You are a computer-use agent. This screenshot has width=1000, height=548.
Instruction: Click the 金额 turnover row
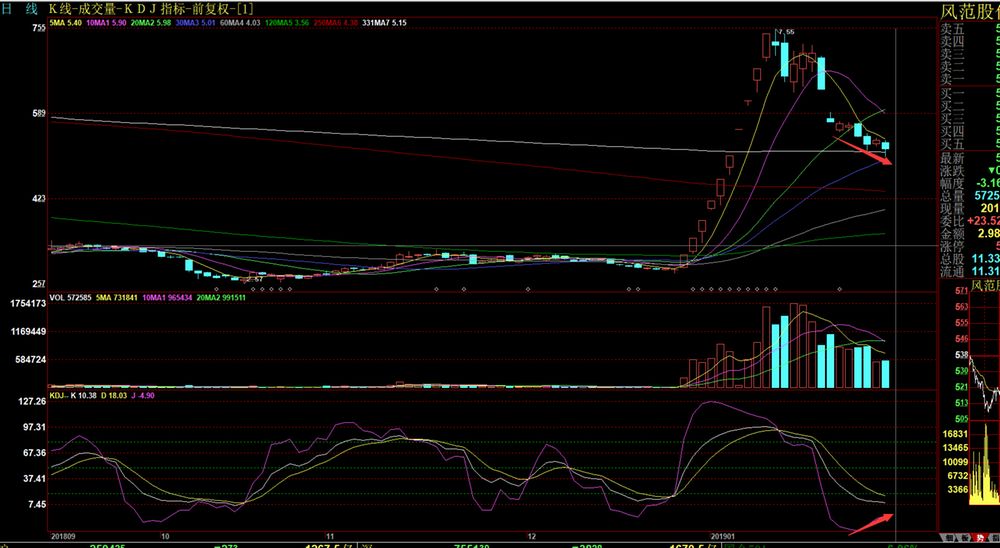coord(970,233)
